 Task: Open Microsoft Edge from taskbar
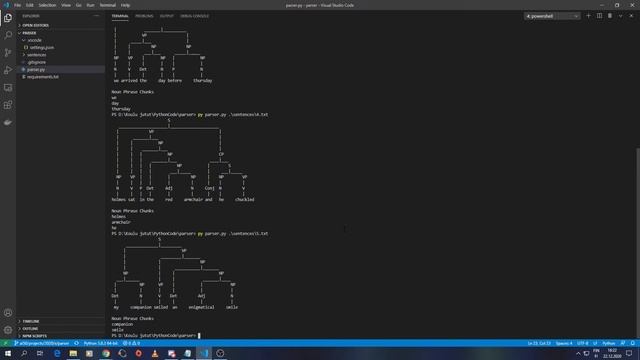[57, 353]
